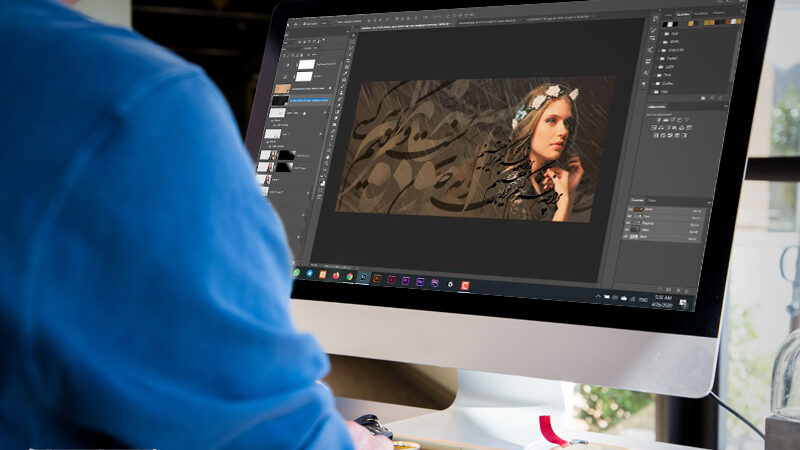Open the Brushes panel dock icon
The width and height of the screenshot is (800, 450).
tap(653, 30)
